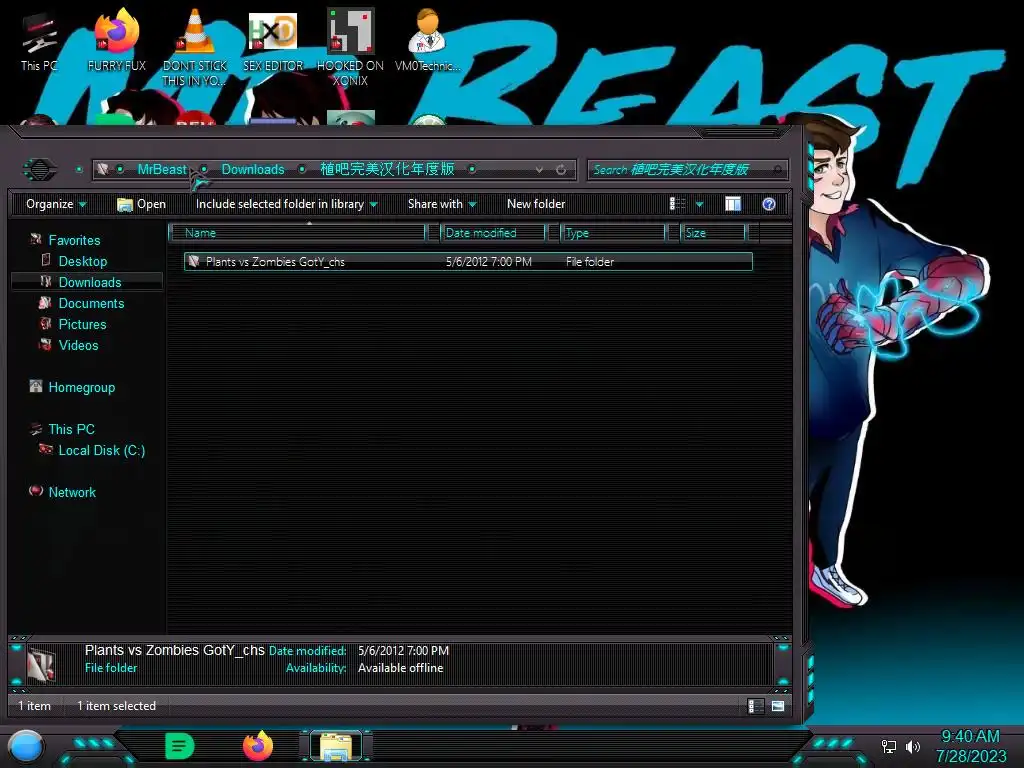Open the Help question mark icon
The width and height of the screenshot is (1024, 768).
[769, 204]
